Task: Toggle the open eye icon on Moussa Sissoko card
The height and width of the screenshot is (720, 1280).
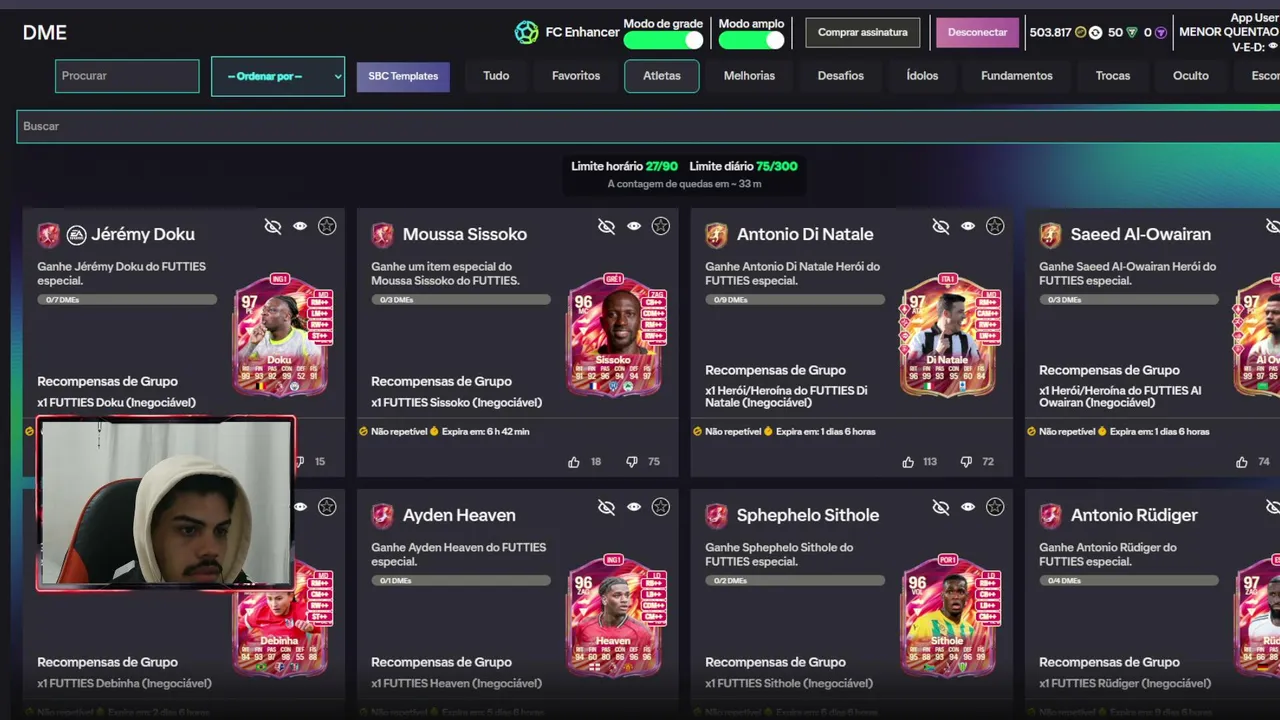Action: point(634,226)
